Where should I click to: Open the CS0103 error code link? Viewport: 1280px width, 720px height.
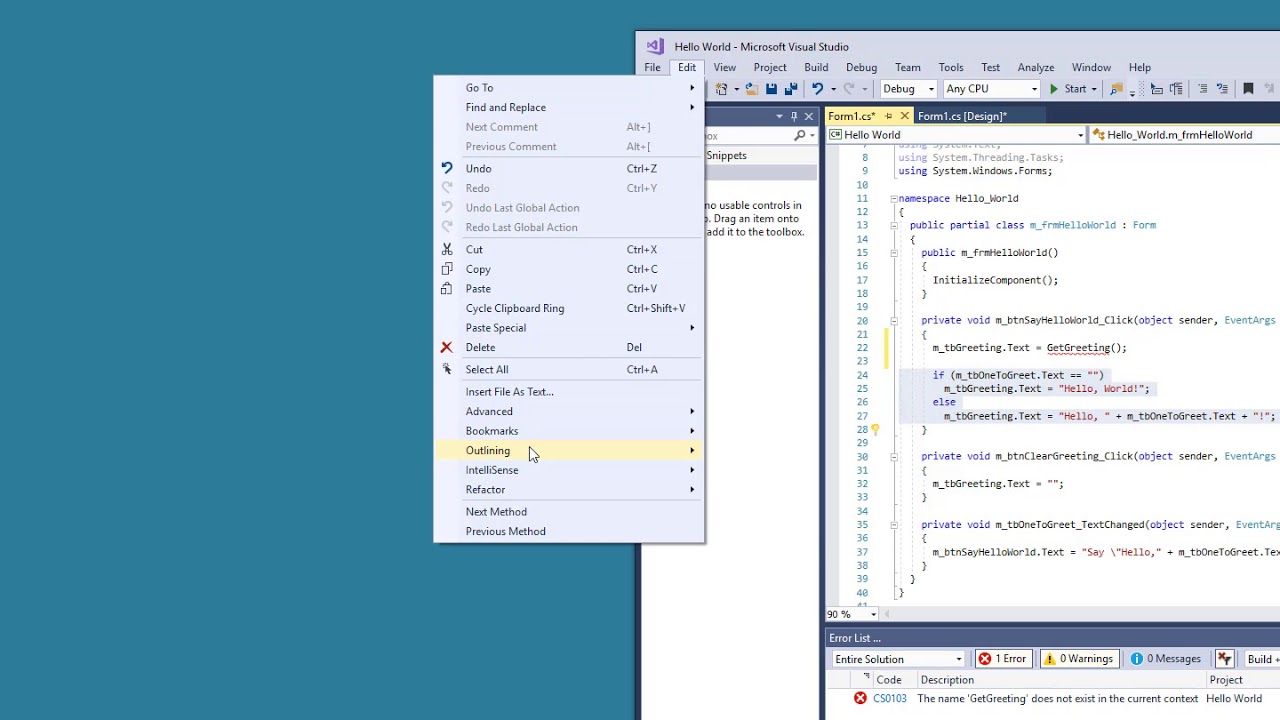pyautogui.click(x=889, y=698)
